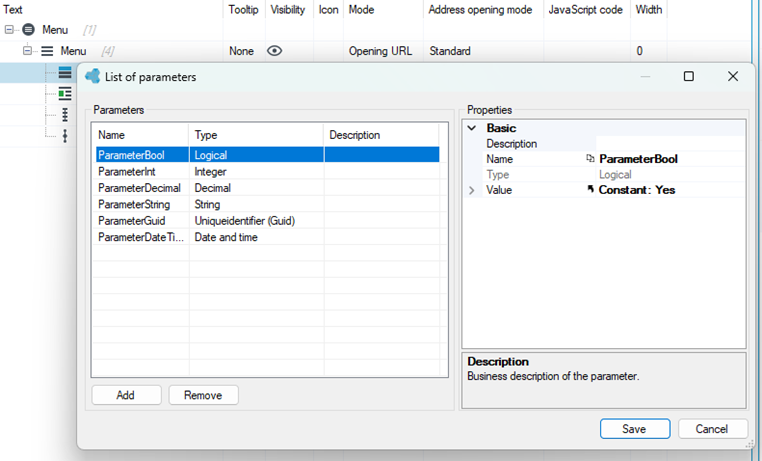Viewport: 762px width, 461px height.
Task: Collapse the Basic properties group
Action: (471, 128)
